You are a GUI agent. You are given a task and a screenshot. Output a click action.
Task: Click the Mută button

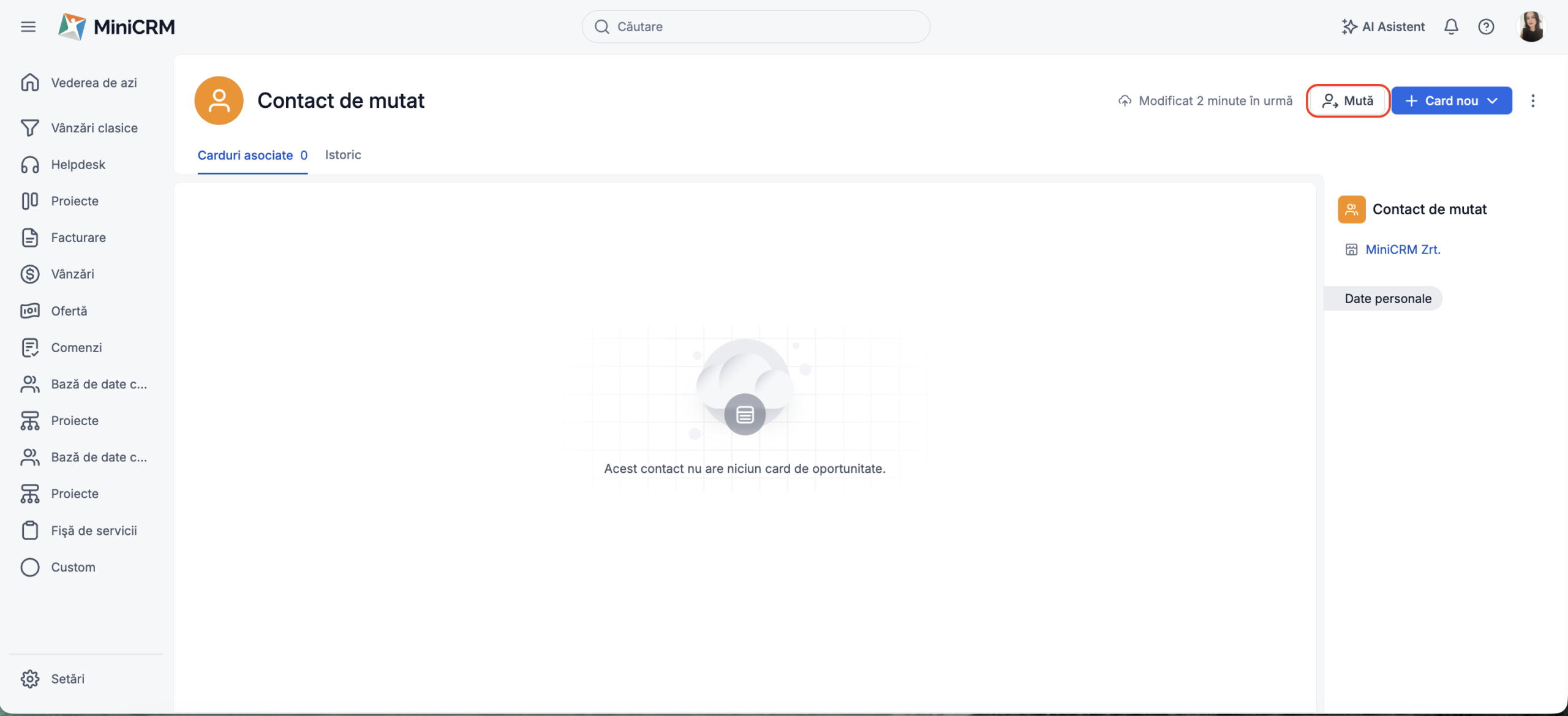1347,100
